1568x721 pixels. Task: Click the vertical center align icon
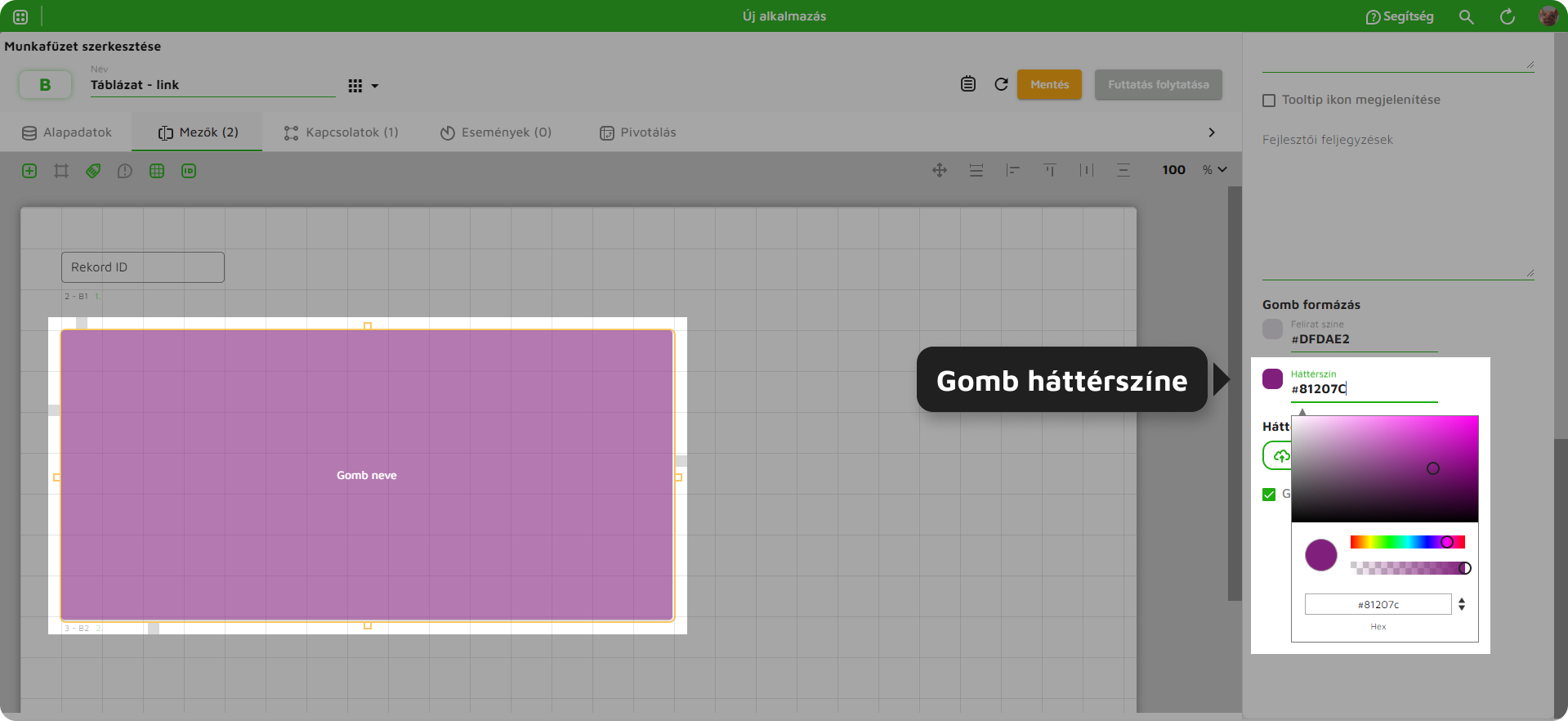pos(1124,170)
